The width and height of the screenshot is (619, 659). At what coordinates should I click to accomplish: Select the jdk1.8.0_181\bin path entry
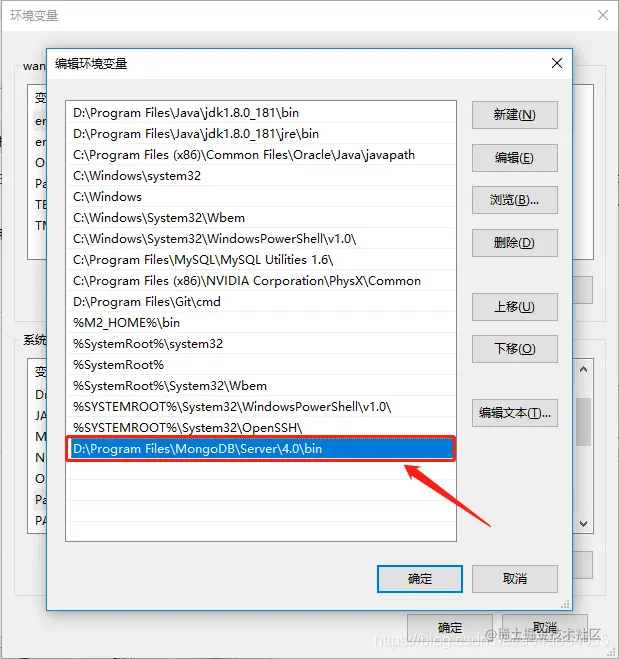click(x=261, y=113)
